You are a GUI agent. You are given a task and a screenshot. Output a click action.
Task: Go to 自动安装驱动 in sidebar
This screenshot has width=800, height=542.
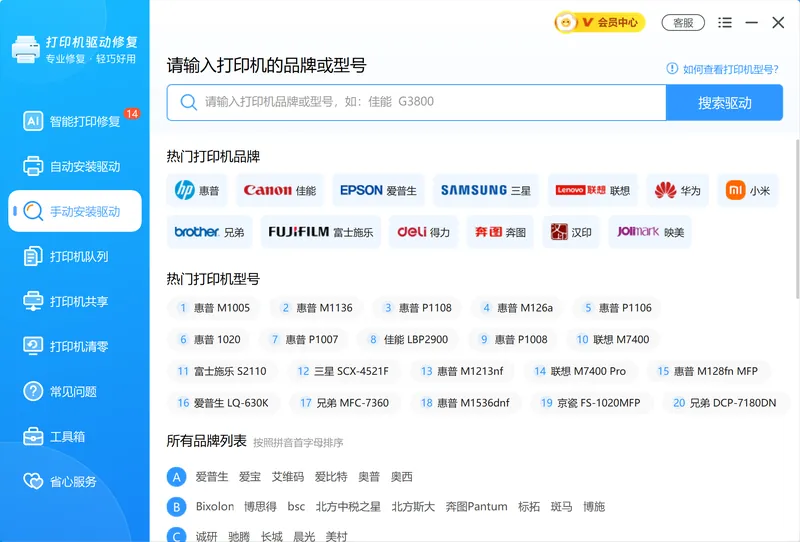[x=74, y=166]
